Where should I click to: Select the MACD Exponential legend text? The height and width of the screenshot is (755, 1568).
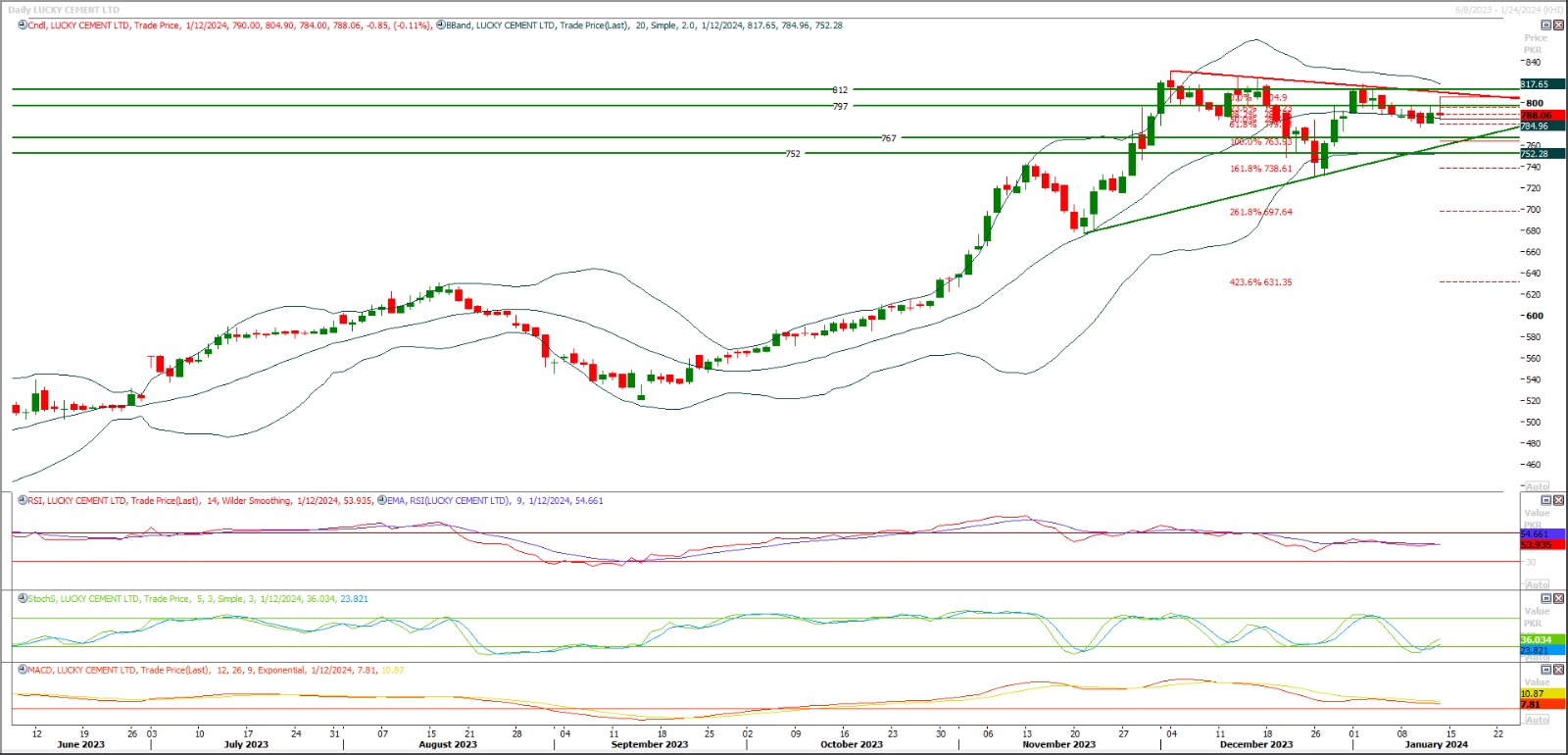coord(216,670)
